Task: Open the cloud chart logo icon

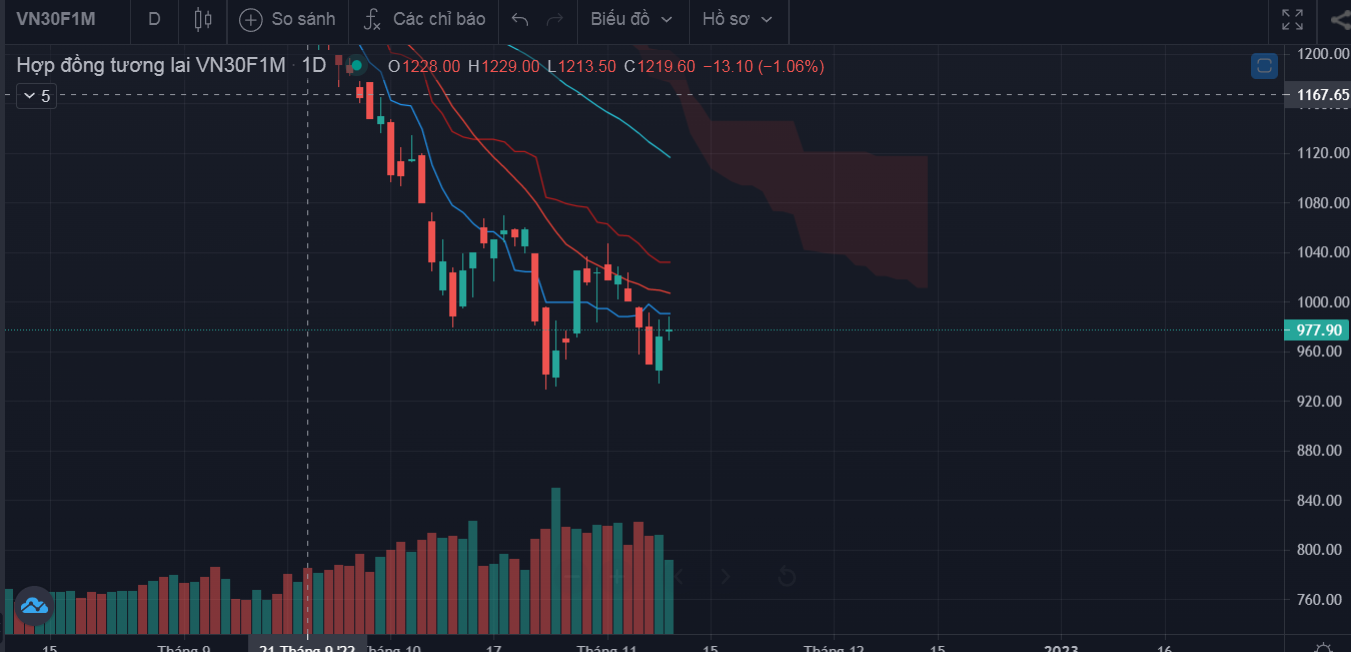Action: [34, 606]
